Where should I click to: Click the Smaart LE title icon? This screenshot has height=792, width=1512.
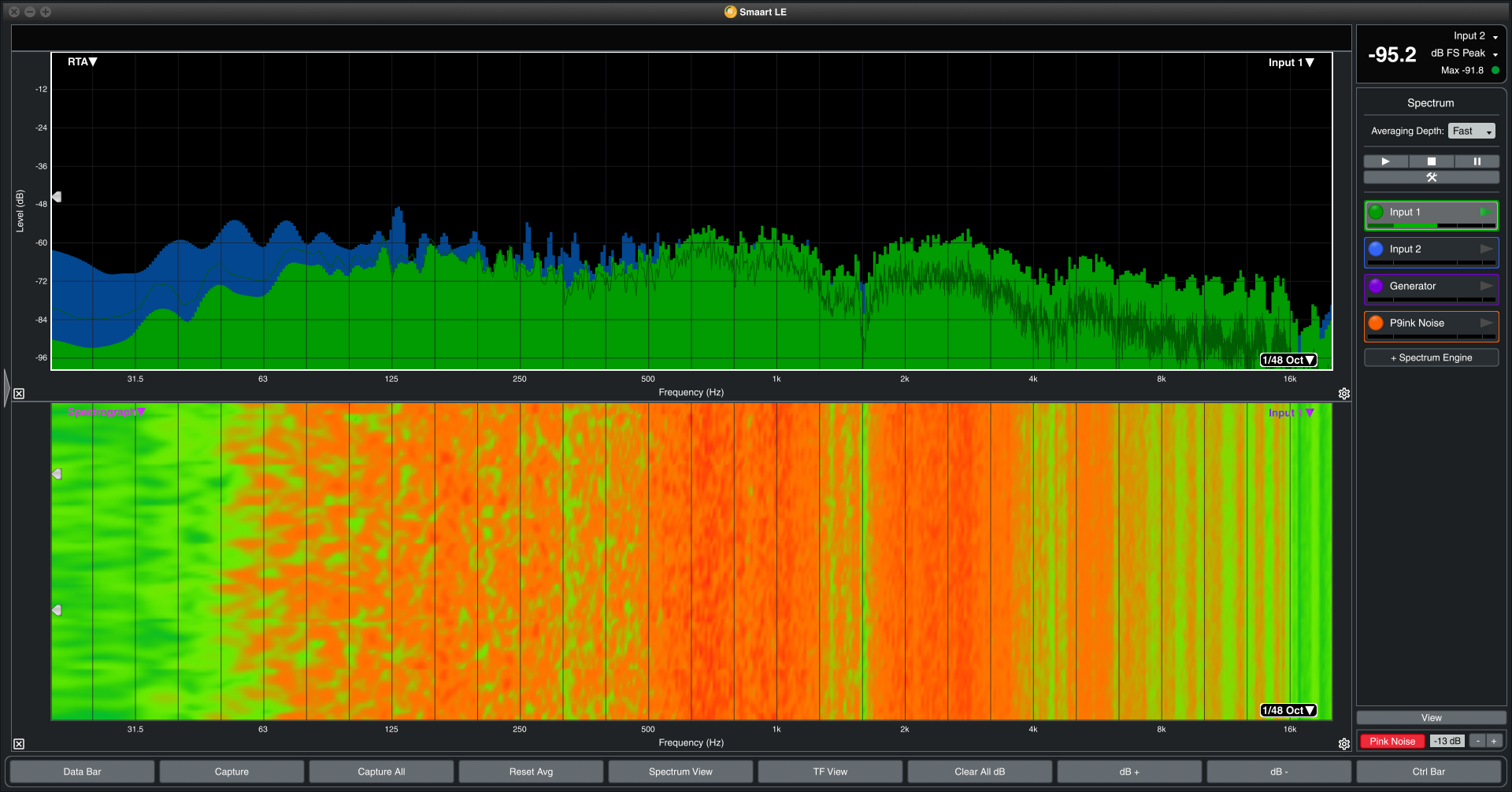tap(730, 12)
